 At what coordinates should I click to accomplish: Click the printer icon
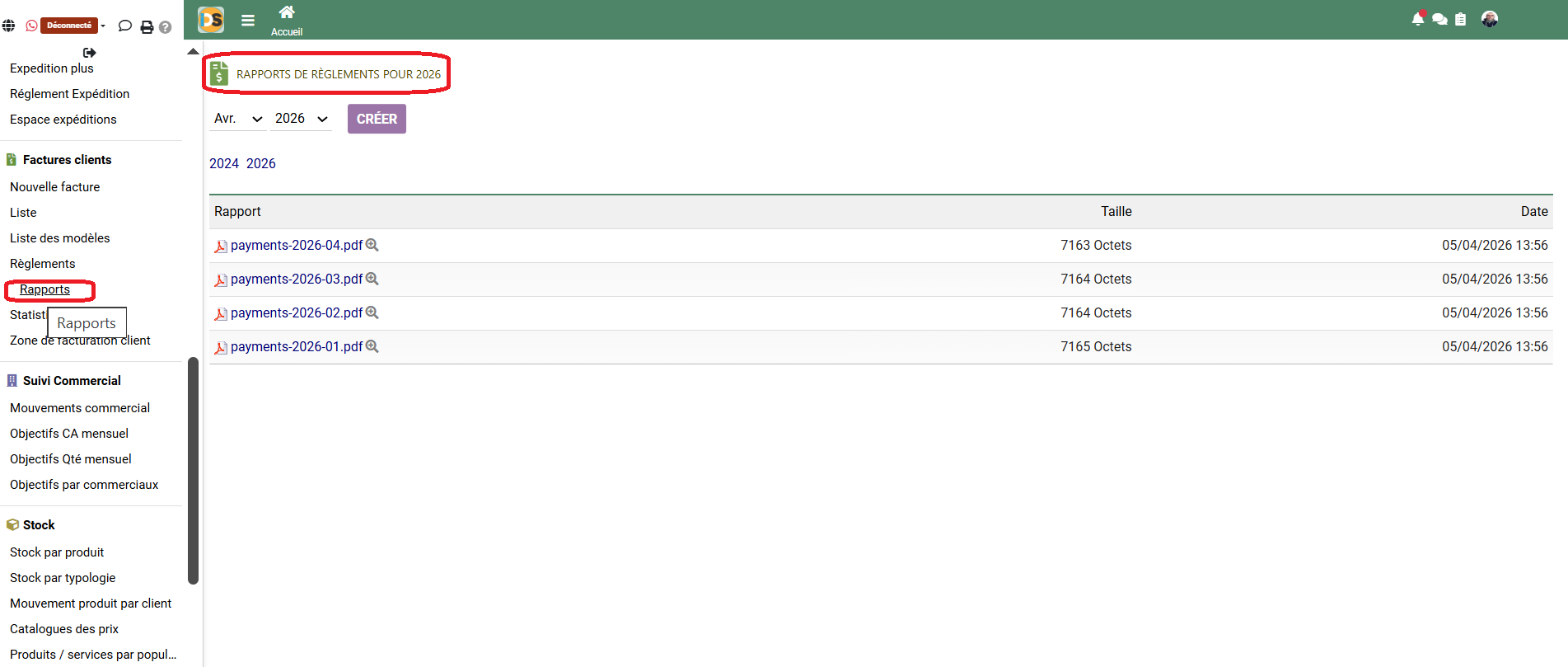147,27
